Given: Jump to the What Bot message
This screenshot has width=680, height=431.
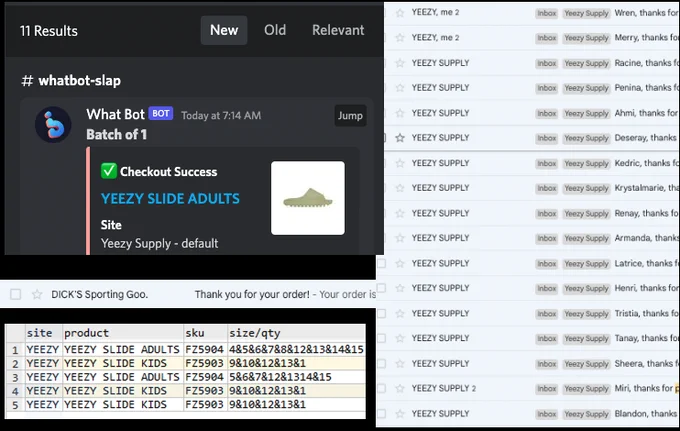Looking at the screenshot, I should (x=350, y=116).
